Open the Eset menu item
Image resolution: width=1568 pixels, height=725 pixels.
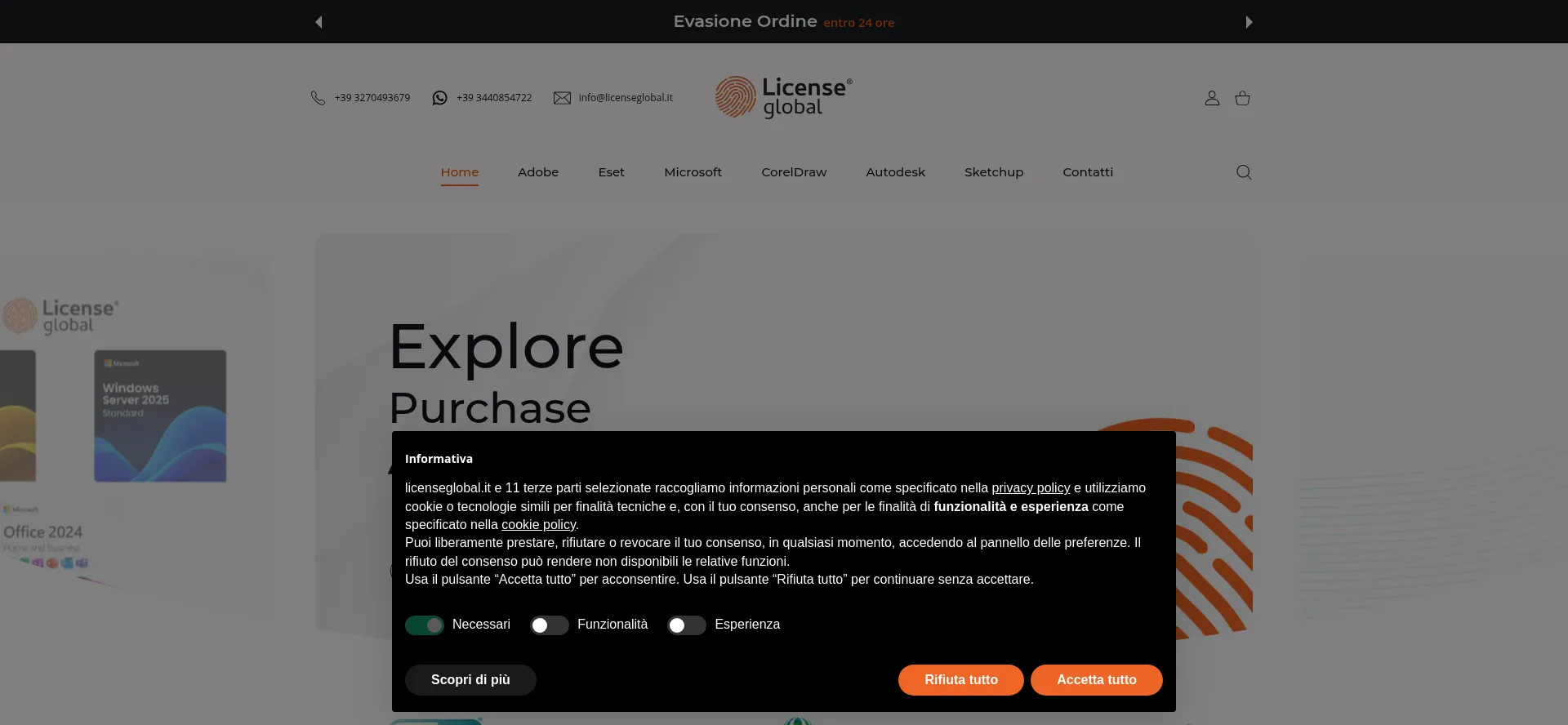click(x=611, y=172)
